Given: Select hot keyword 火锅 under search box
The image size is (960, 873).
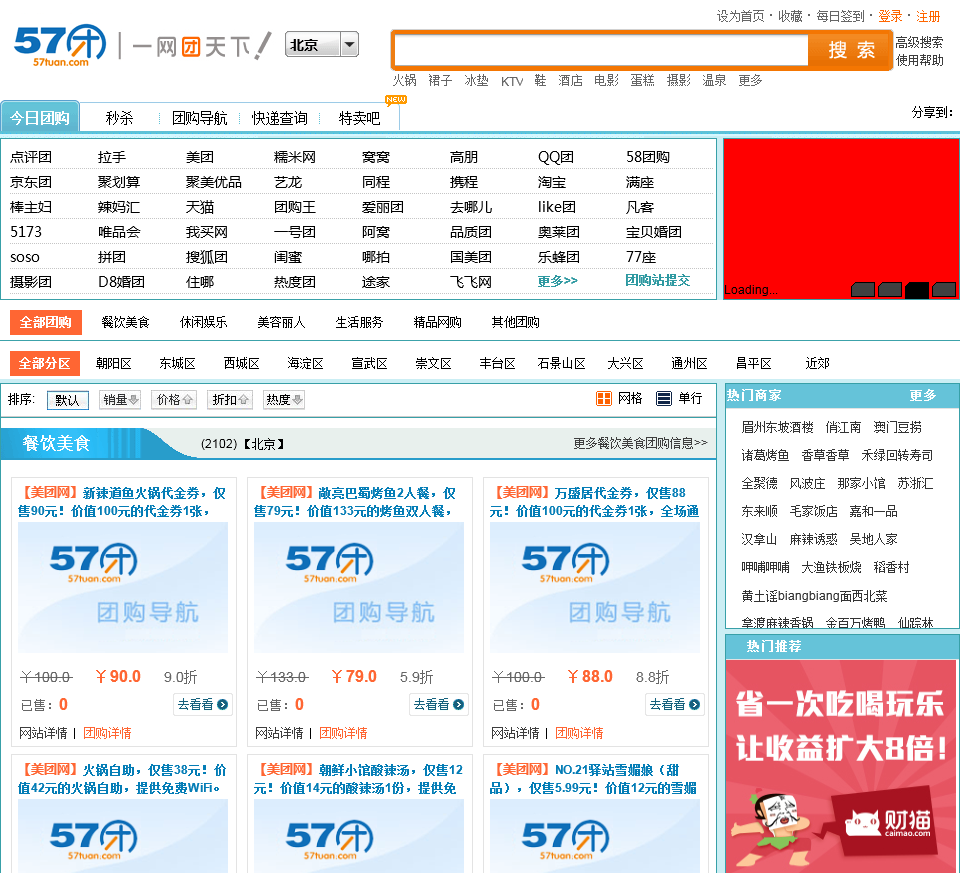Looking at the screenshot, I should coord(404,80).
